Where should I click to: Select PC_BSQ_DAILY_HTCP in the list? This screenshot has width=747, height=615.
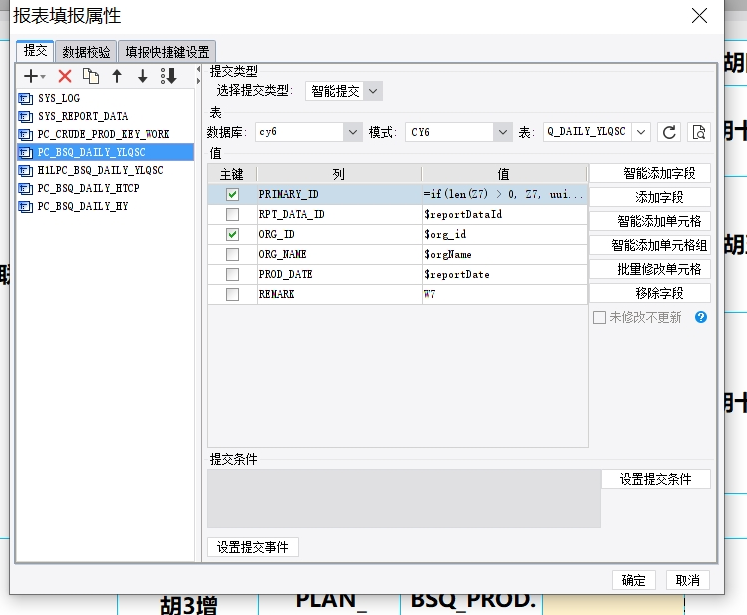click(x=105, y=189)
